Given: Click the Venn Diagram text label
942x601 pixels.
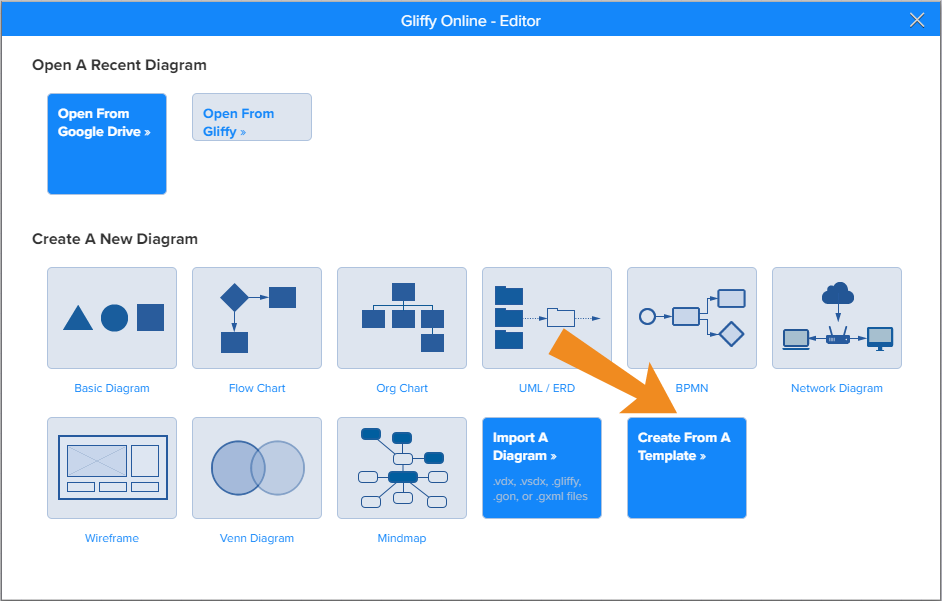Looking at the screenshot, I should point(257,538).
